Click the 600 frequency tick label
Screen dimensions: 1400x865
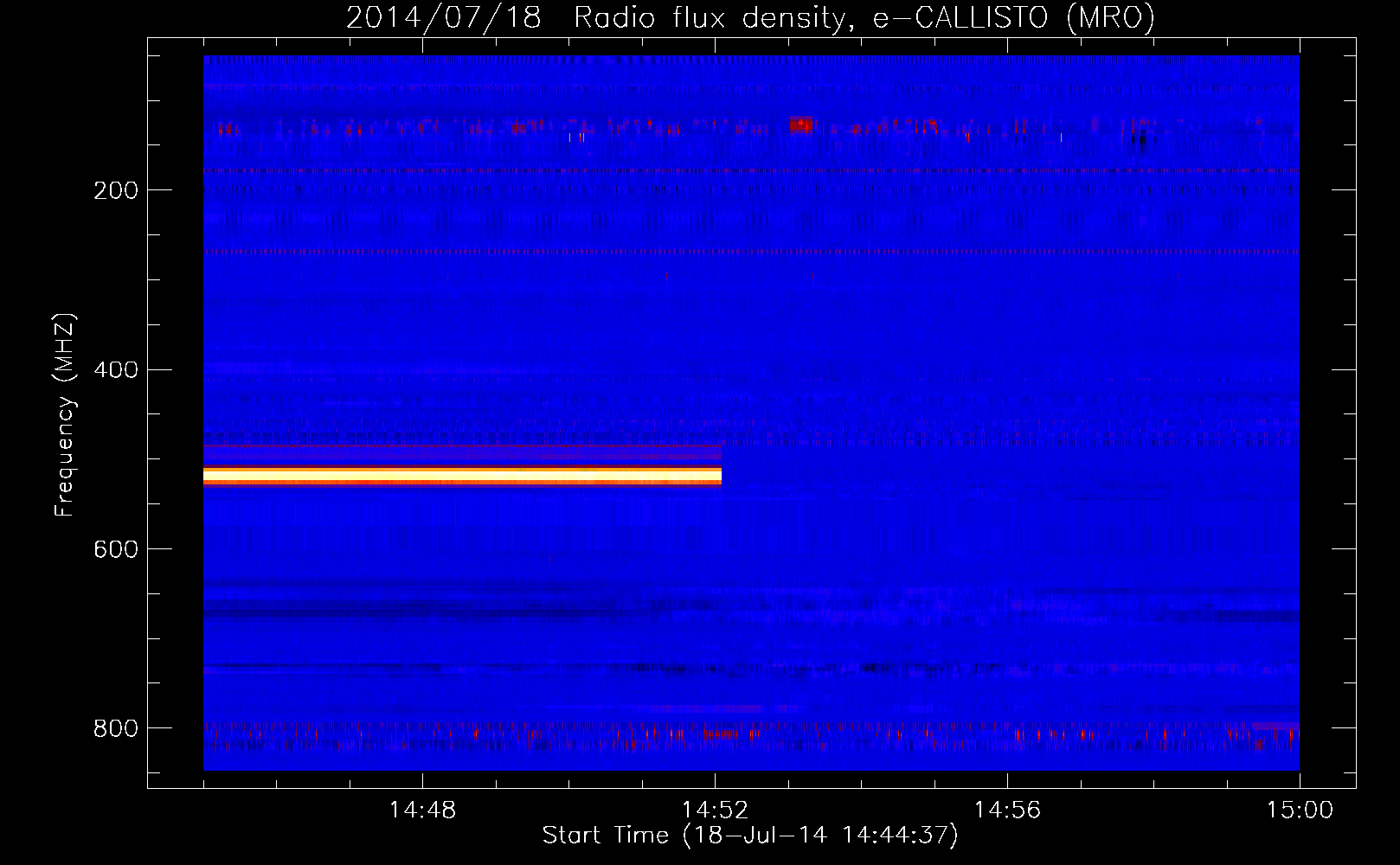[116, 549]
